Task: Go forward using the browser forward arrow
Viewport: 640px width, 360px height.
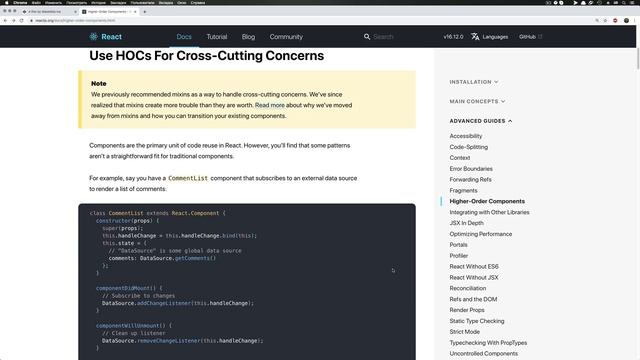Action: click(x=13, y=20)
